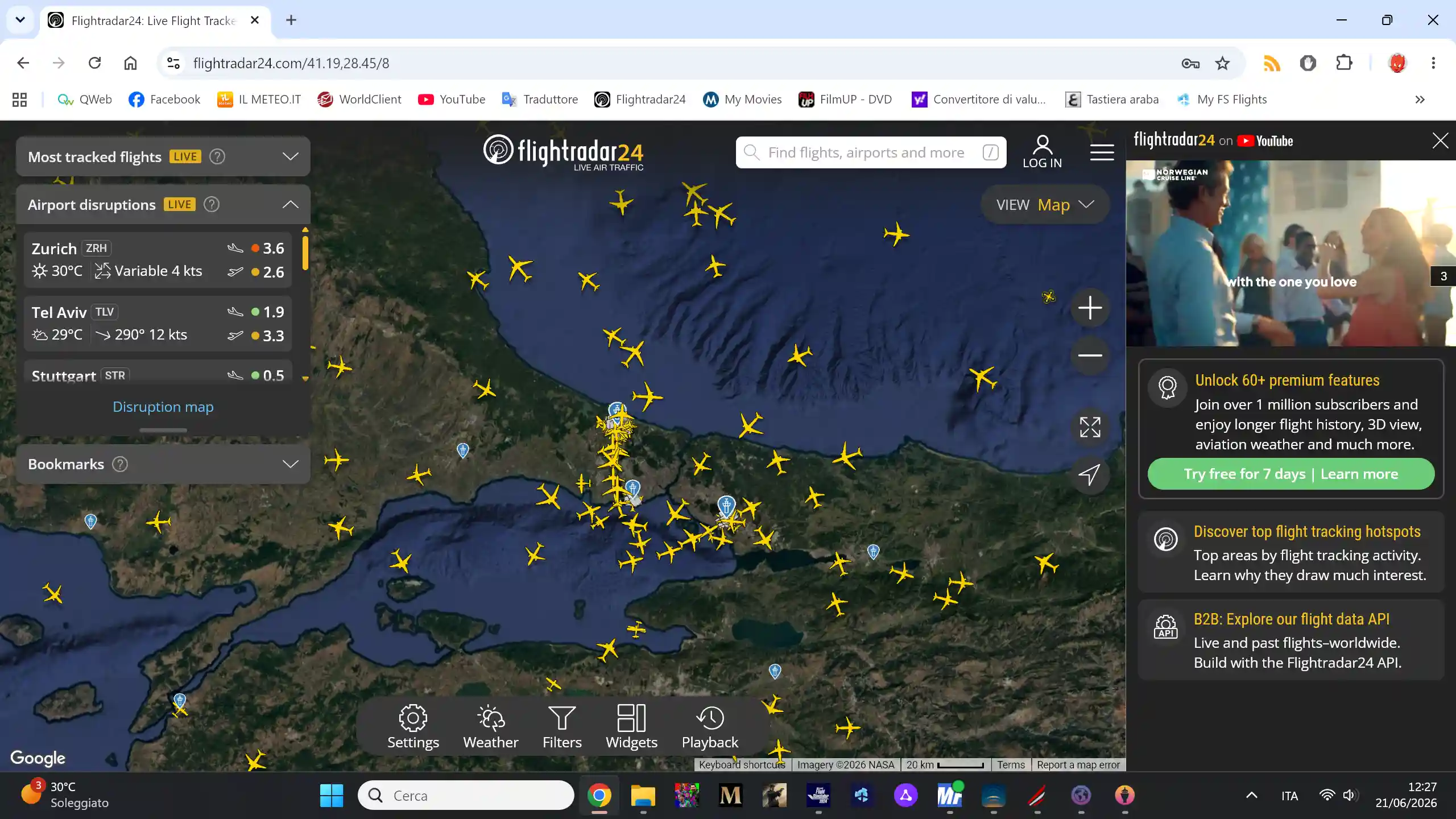The image size is (1456, 819).
Task: Open the hamburger main menu
Action: (1102, 152)
